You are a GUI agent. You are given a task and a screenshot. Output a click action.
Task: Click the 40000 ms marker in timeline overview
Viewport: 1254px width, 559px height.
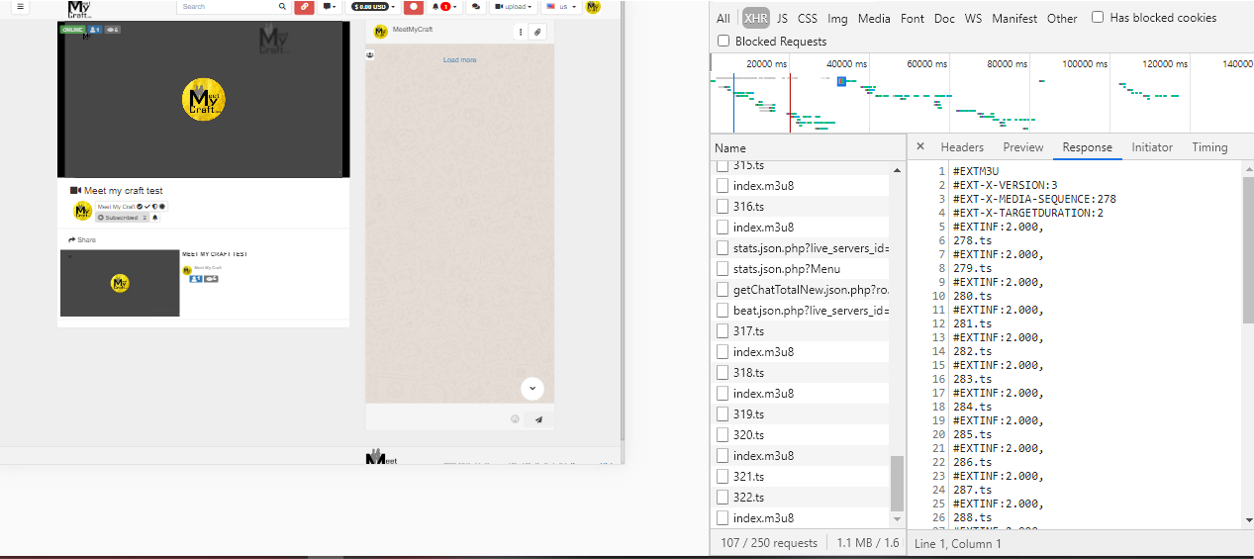847,63
